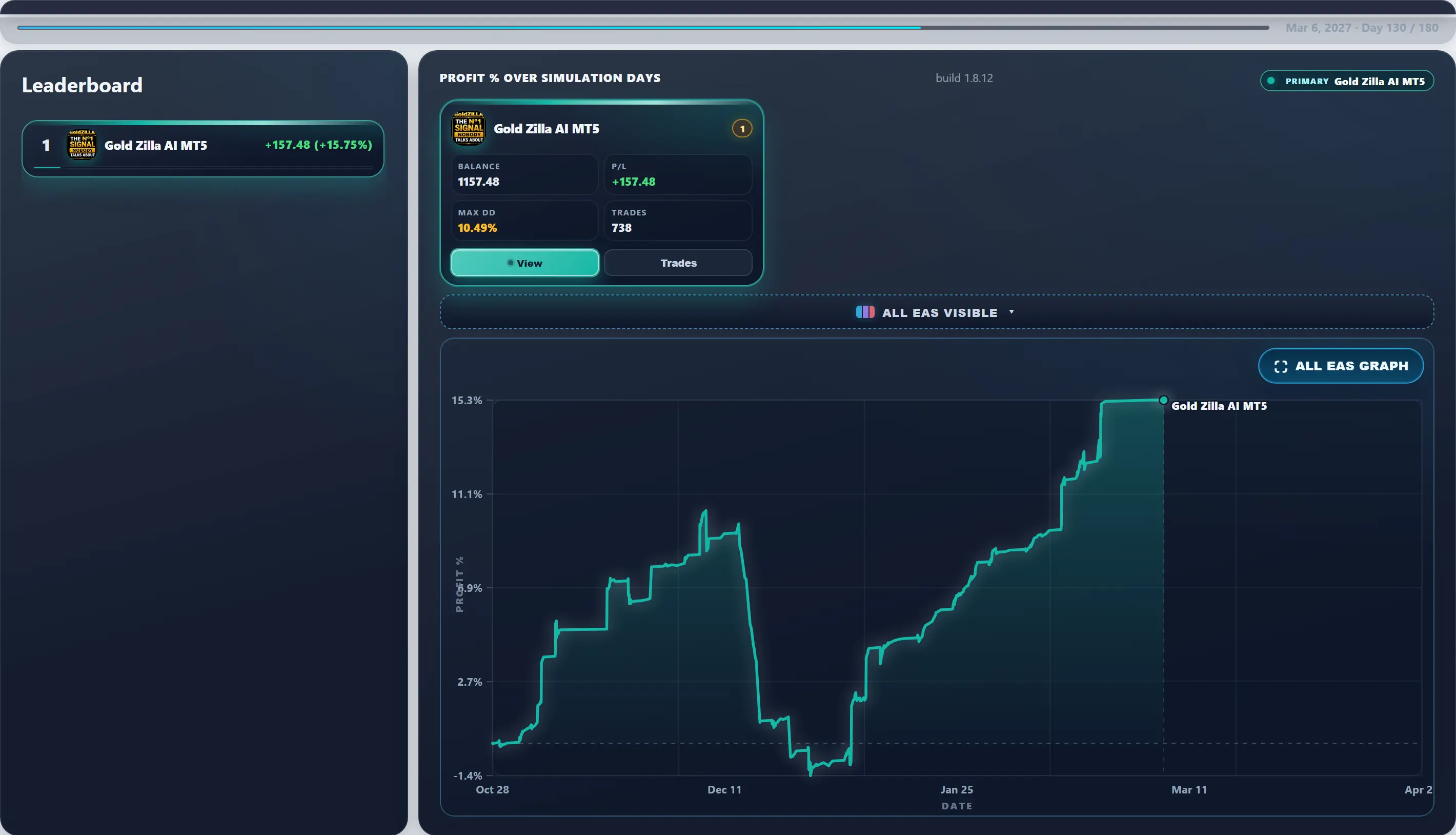Viewport: 1456px width, 835px height.
Task: Click the multicolor icon beside ALL EAS VISIBLE
Action: (x=865, y=312)
